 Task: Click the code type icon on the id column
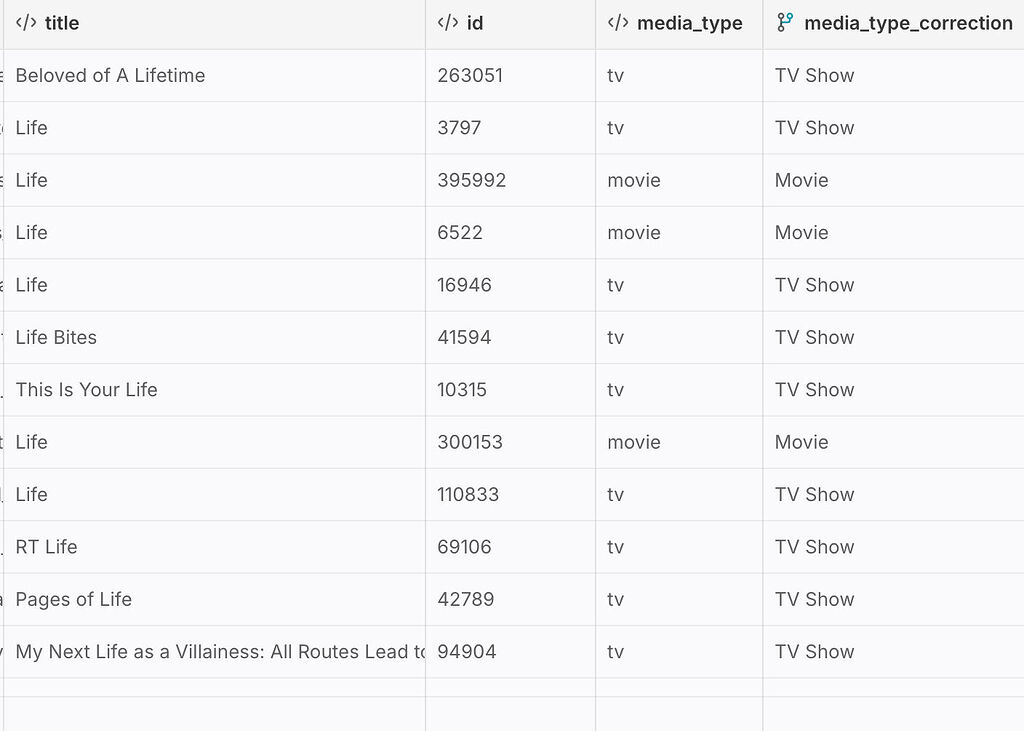tap(449, 22)
